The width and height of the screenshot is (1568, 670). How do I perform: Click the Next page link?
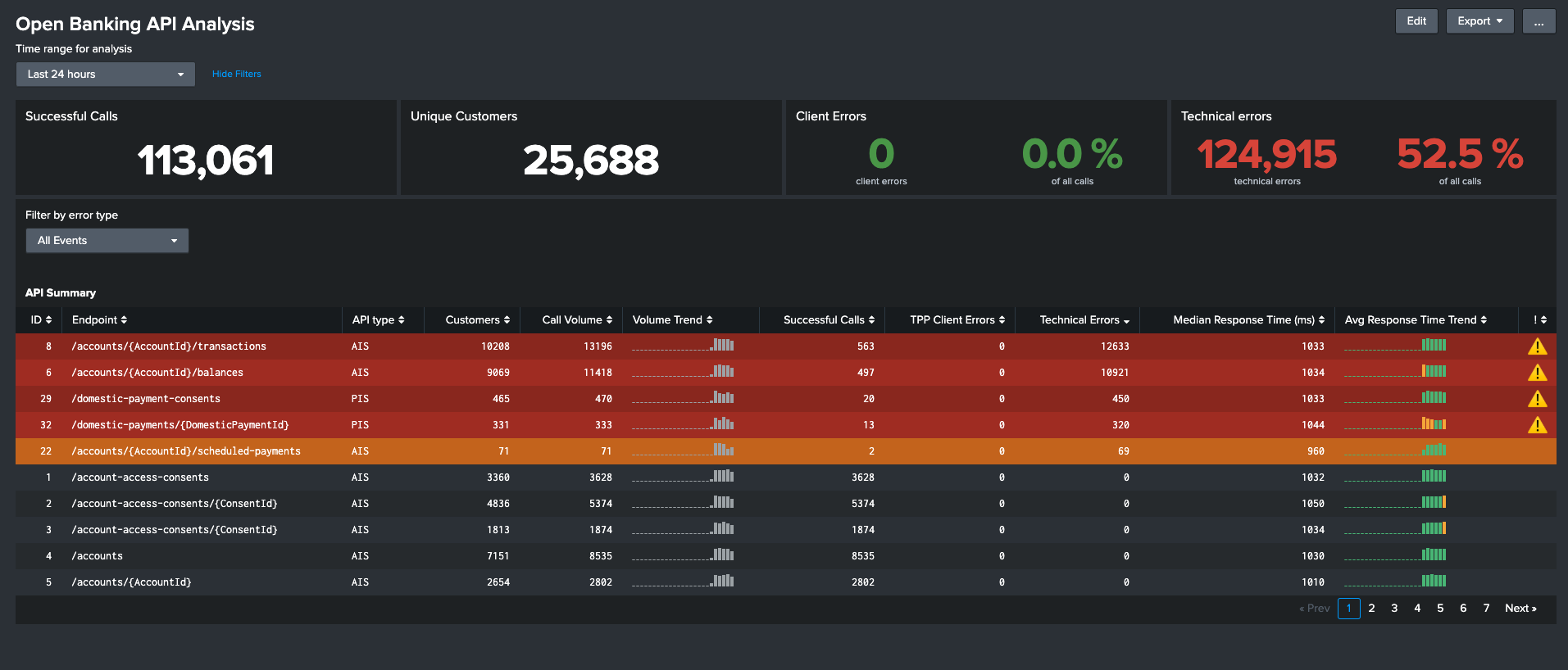[x=1520, y=609]
